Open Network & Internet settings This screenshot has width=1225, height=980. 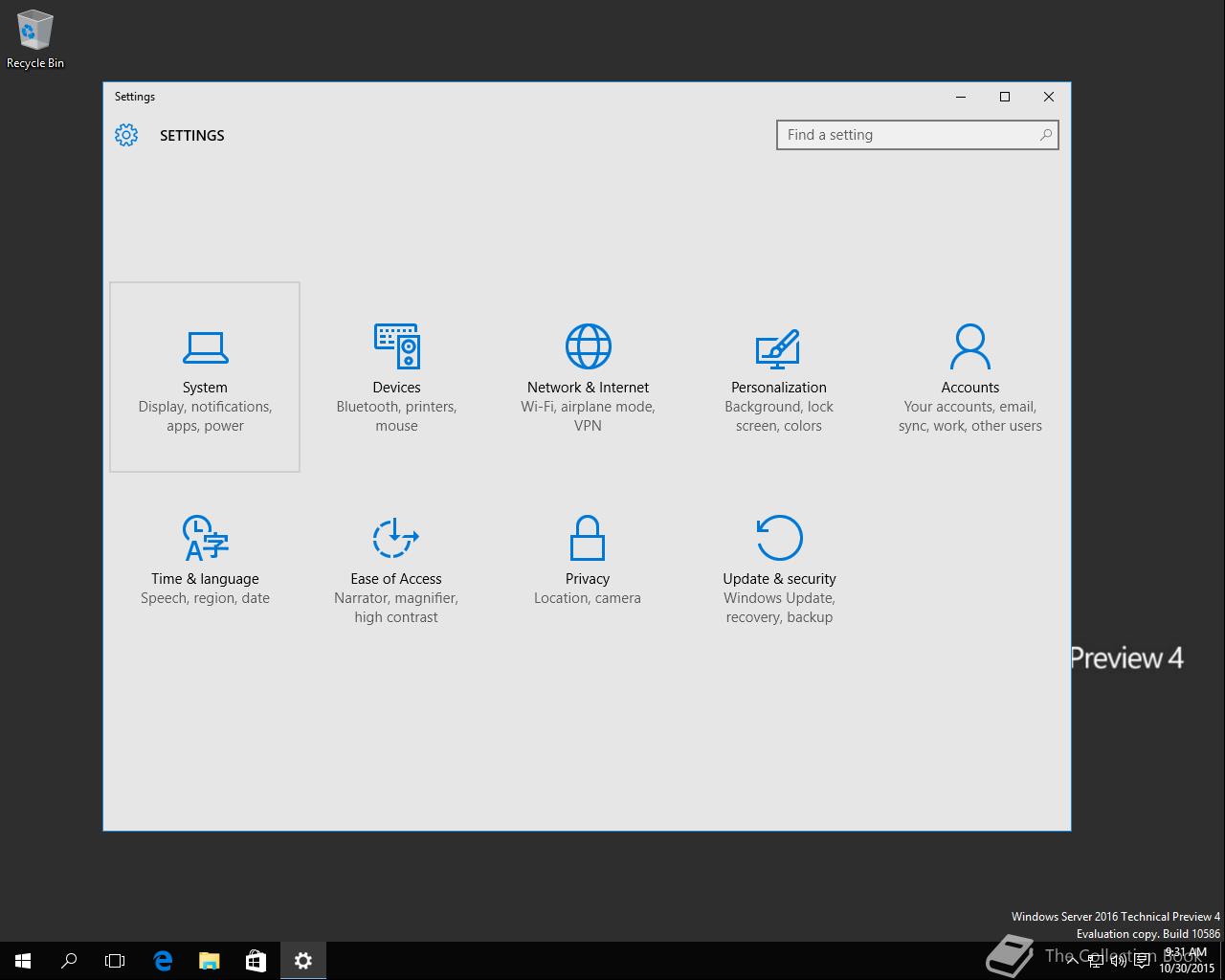pos(588,377)
